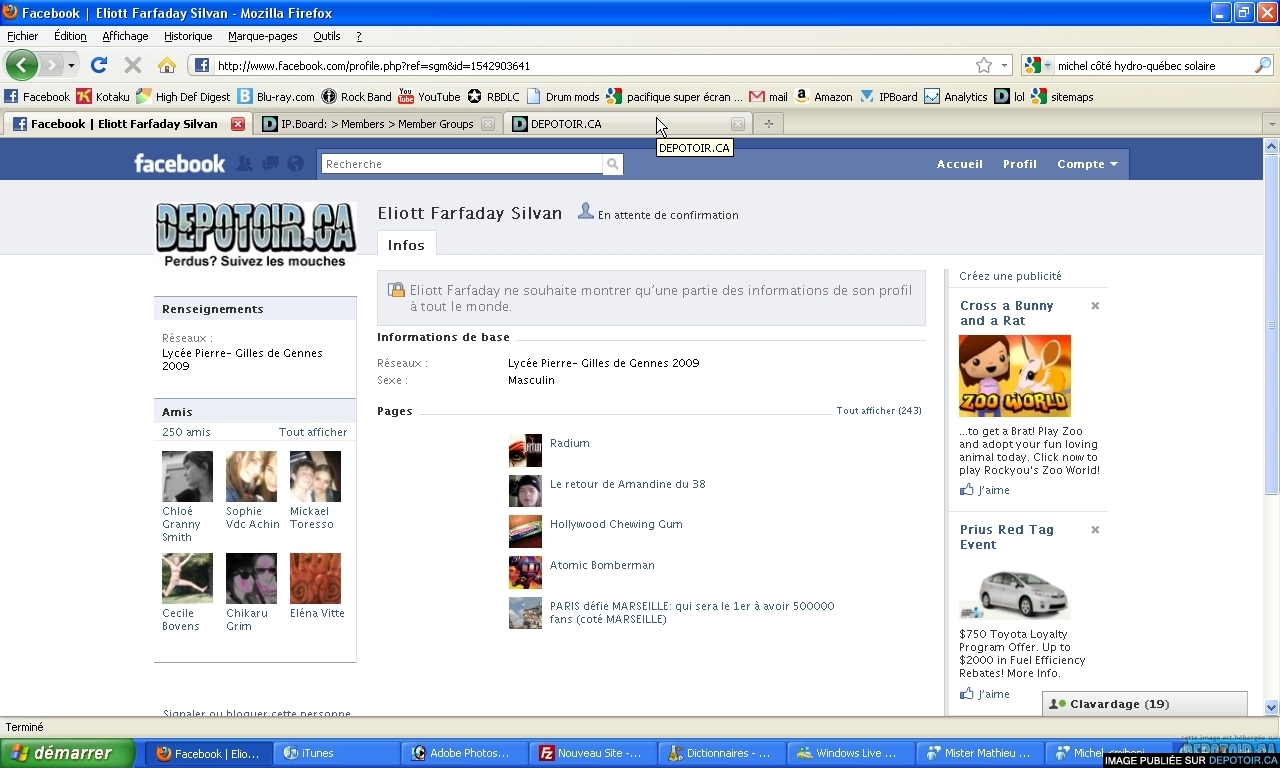The width and height of the screenshot is (1280, 768).
Task: Switch to Adobe Photoshop taskbar button
Action: click(x=464, y=753)
